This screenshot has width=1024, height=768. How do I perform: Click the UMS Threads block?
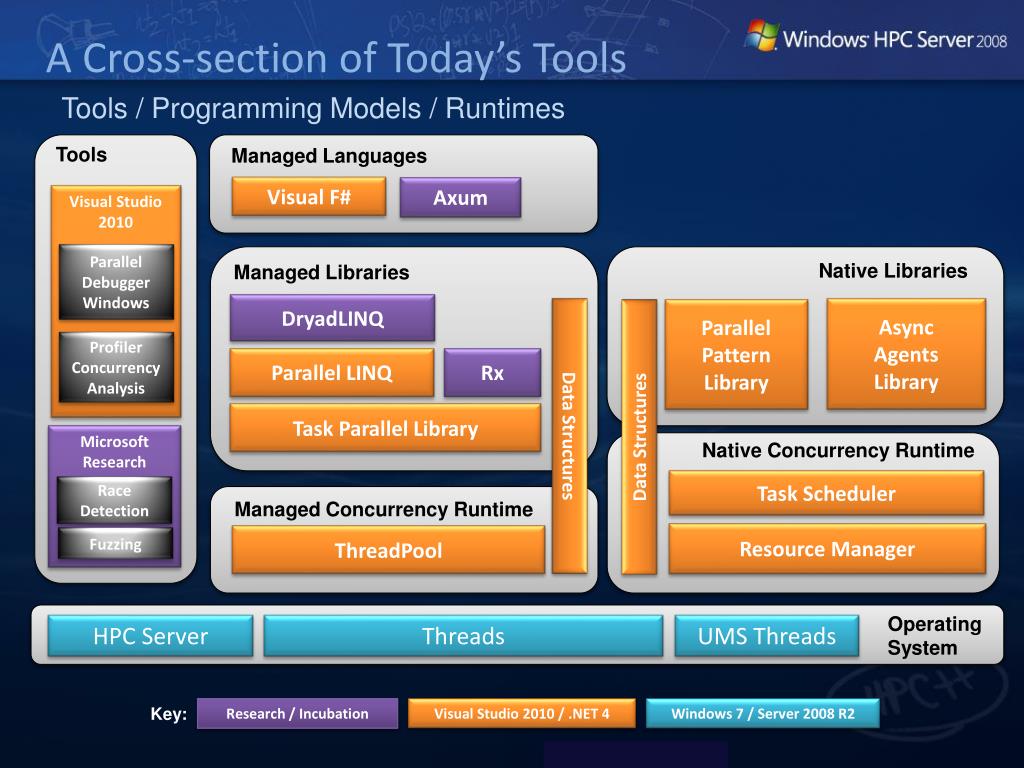pyautogui.click(x=767, y=636)
